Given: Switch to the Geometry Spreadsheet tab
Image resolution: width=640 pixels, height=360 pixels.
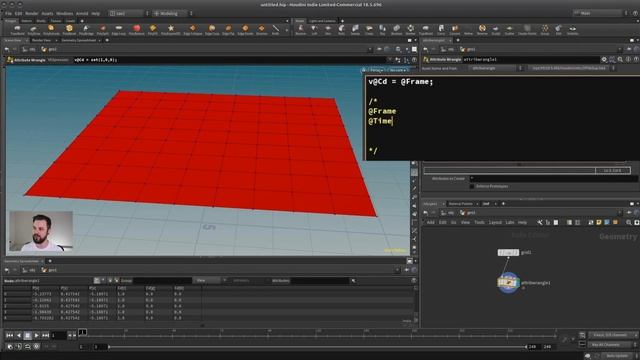Looking at the screenshot, I should click(x=79, y=40).
